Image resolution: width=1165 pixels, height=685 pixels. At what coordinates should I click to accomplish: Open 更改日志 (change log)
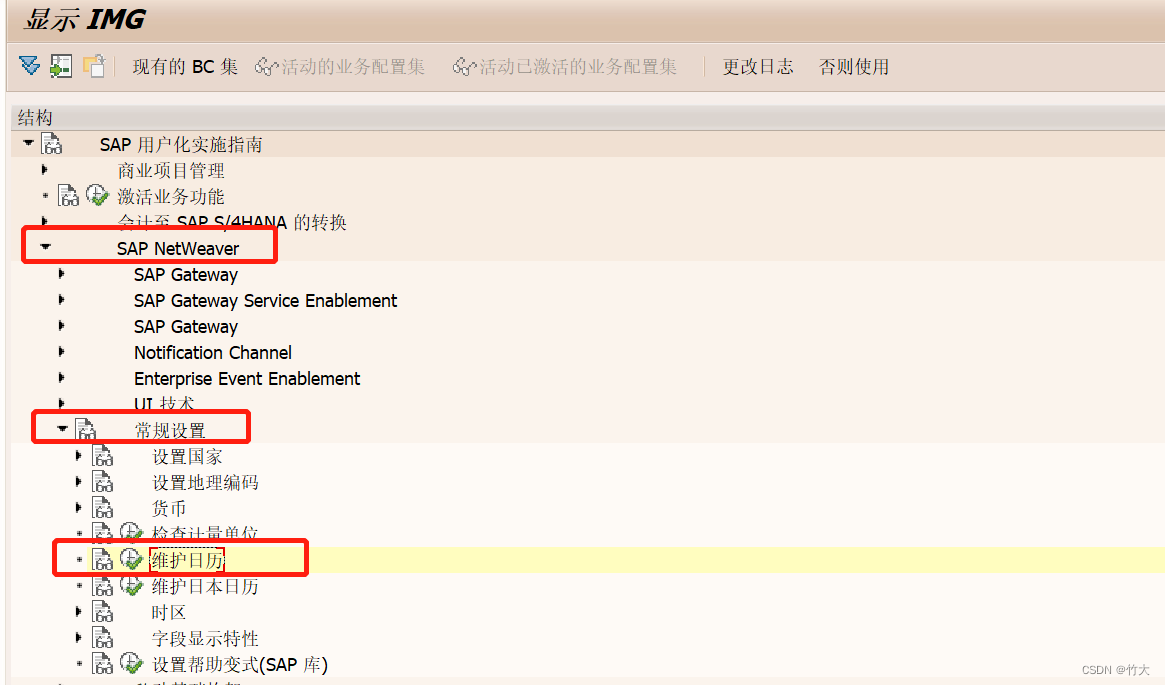tap(758, 67)
